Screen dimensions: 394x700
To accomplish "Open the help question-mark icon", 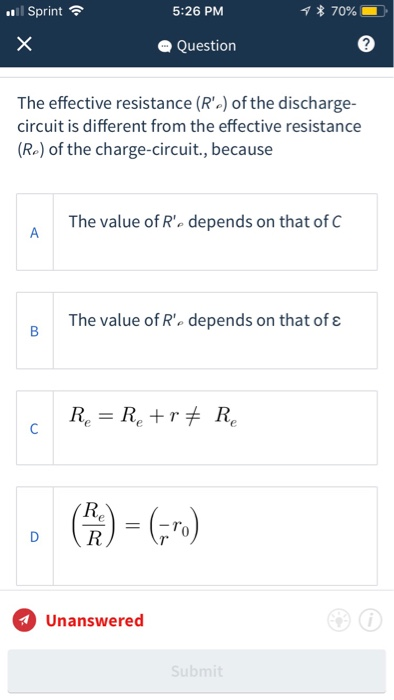I will [x=366, y=45].
